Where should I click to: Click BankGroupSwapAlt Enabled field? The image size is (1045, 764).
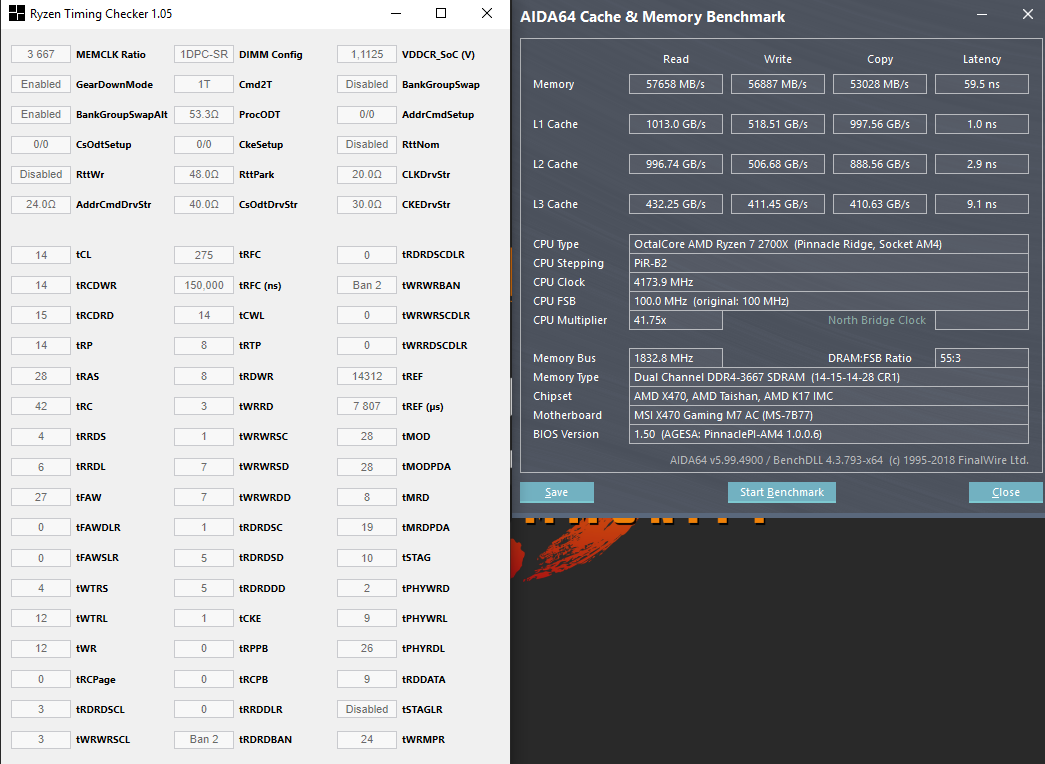coord(41,114)
